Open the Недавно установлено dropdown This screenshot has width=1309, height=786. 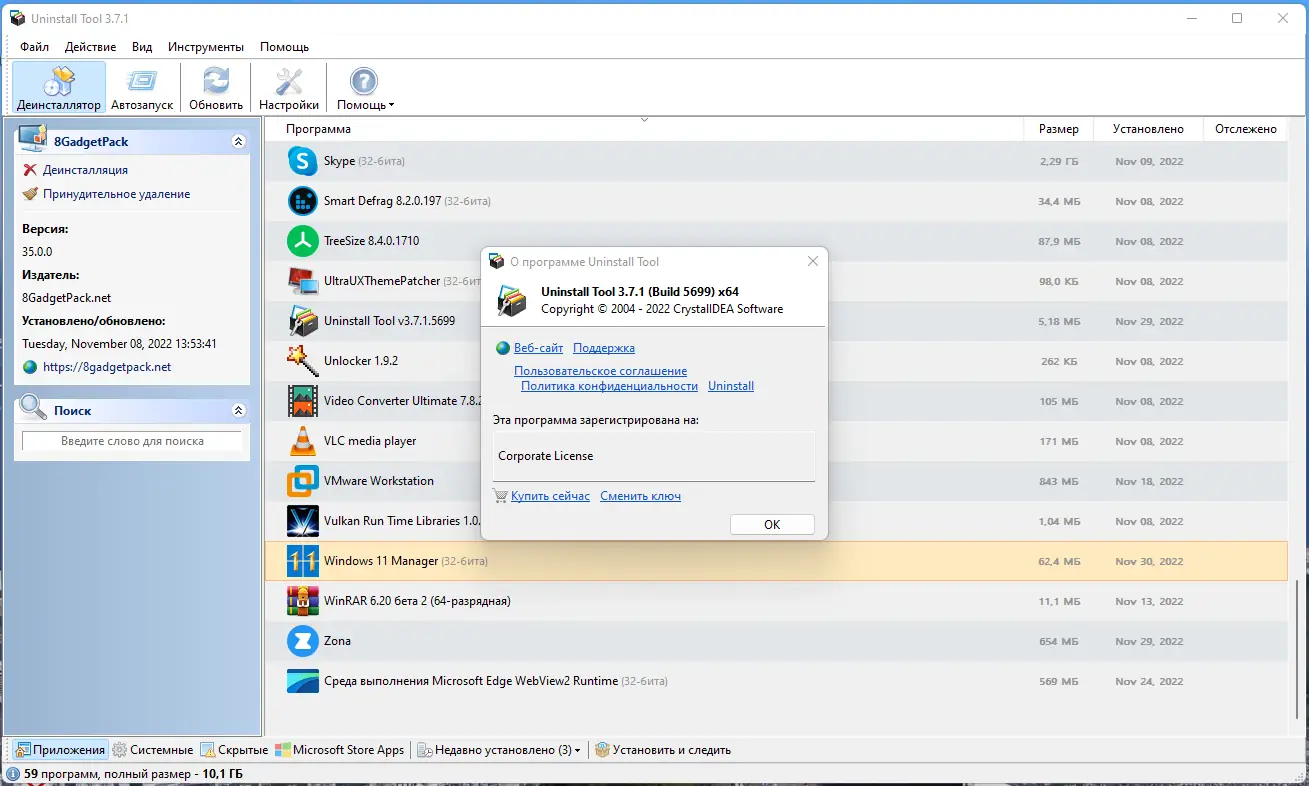[499, 750]
